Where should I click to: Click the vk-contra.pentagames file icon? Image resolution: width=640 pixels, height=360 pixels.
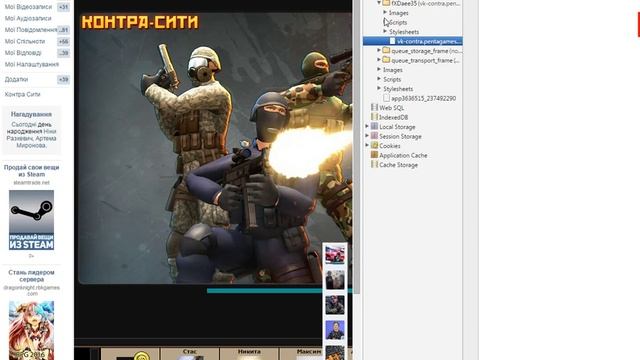(392, 41)
